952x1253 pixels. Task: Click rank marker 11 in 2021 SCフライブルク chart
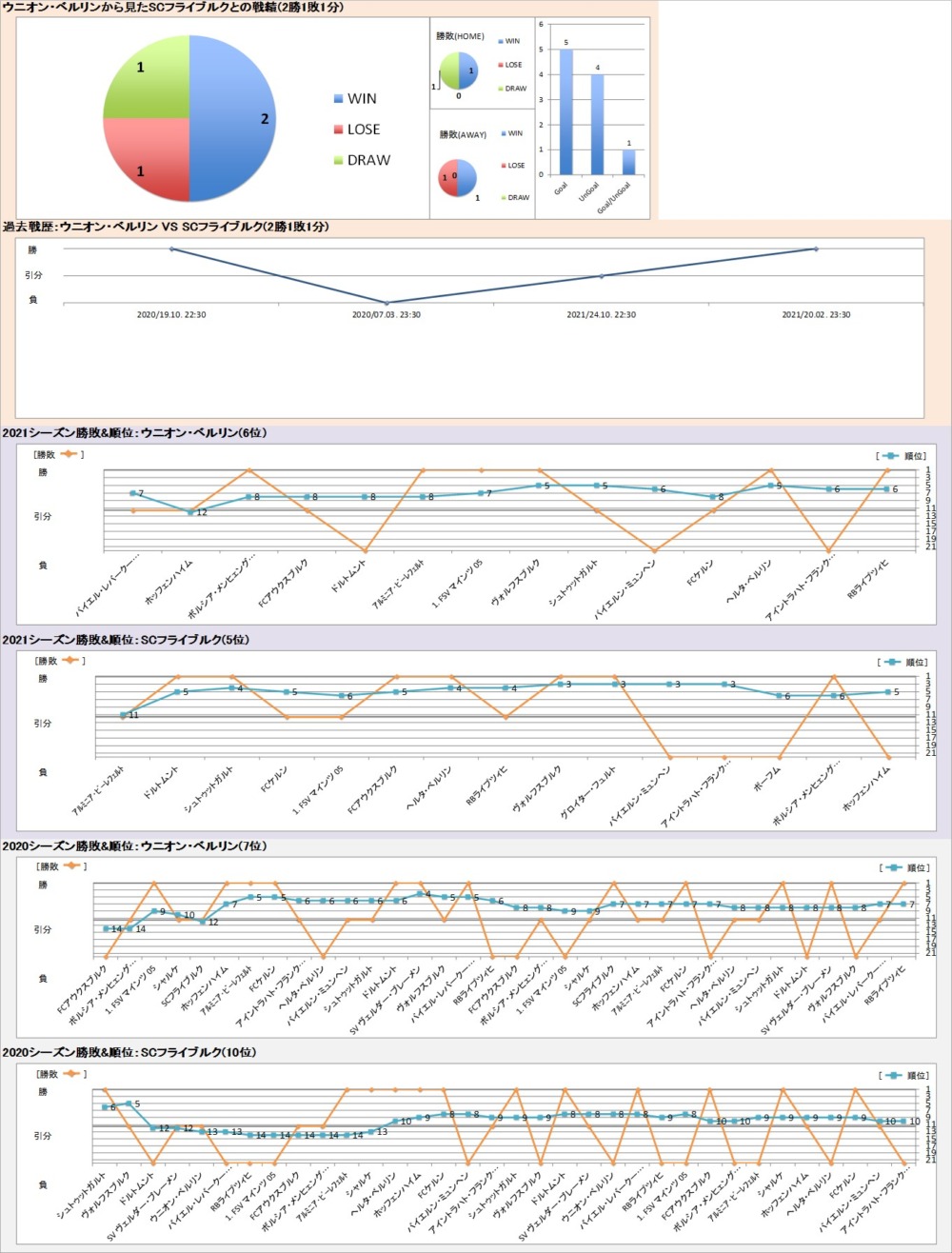124,714
